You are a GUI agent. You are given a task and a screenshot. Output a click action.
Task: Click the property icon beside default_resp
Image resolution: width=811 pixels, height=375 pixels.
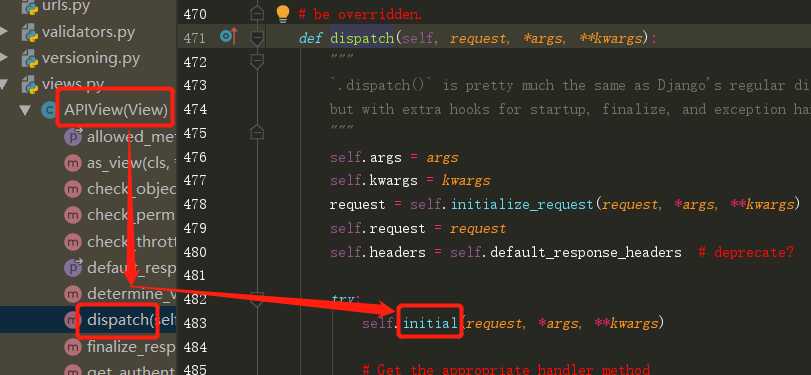[x=72, y=267]
